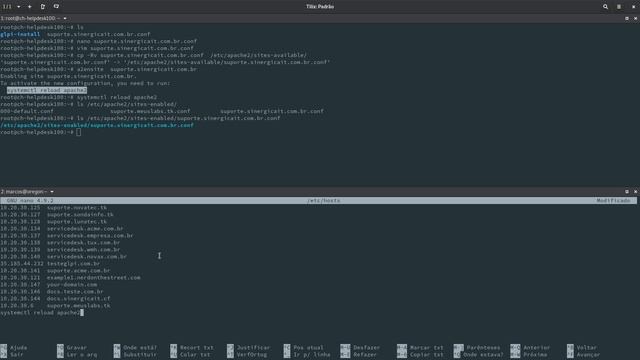Image resolution: width=640 pixels, height=360 pixels.
Task: Click 'suporte.meuslabs.tk.conf' in the listing
Action: pos(150,111)
